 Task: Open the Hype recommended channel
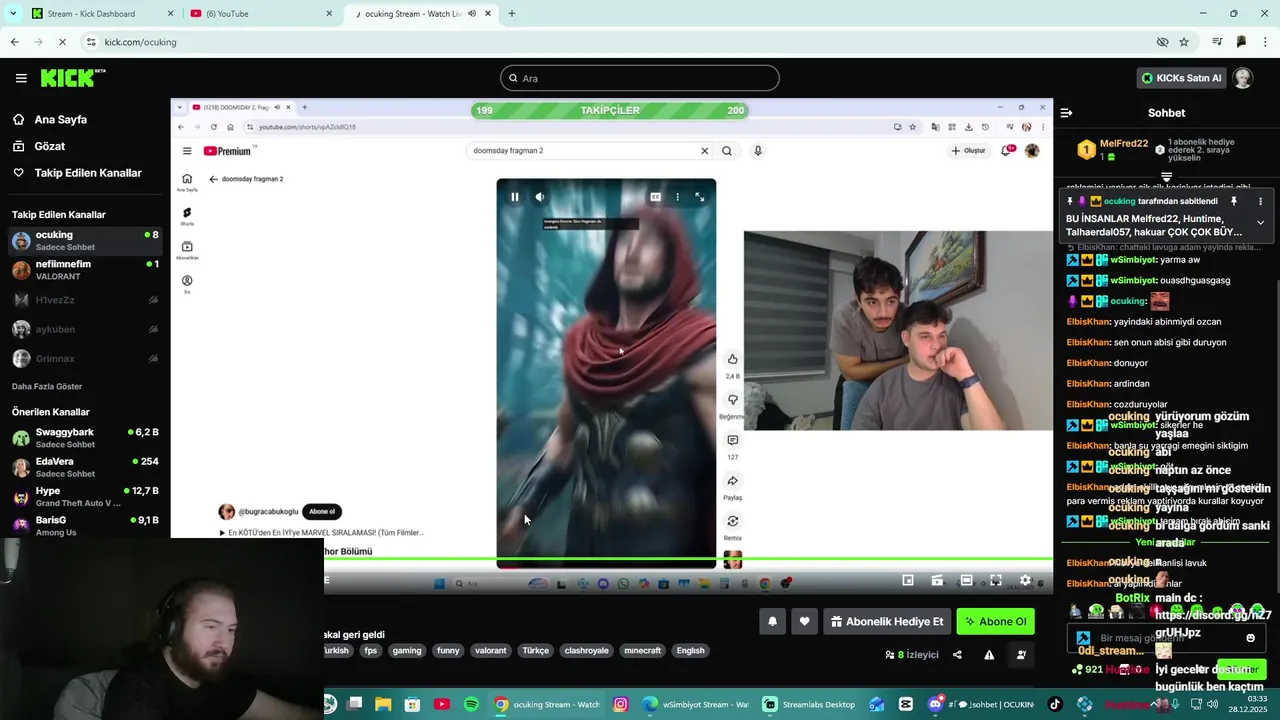pyautogui.click(x=85, y=497)
